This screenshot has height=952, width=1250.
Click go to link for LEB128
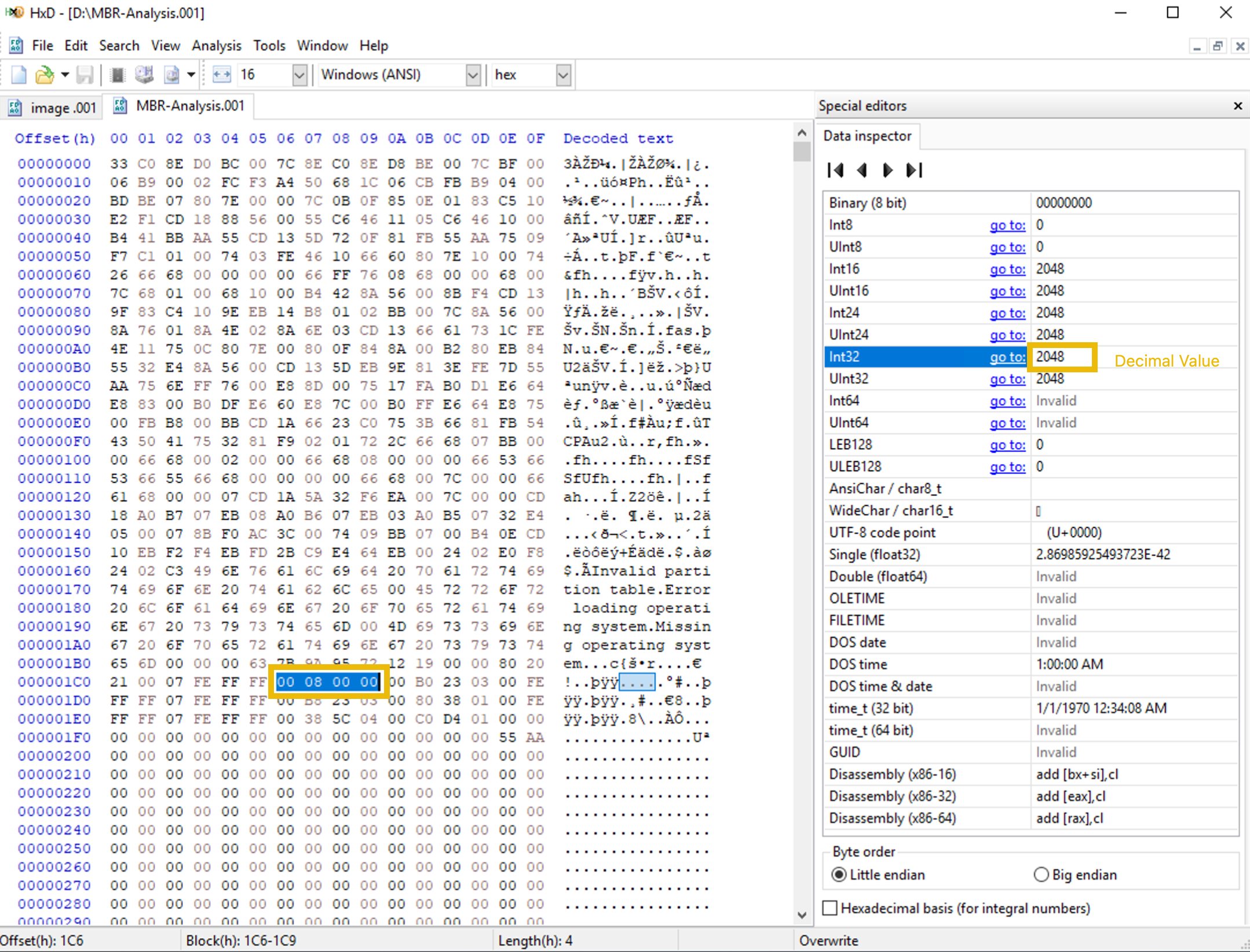coord(1007,445)
